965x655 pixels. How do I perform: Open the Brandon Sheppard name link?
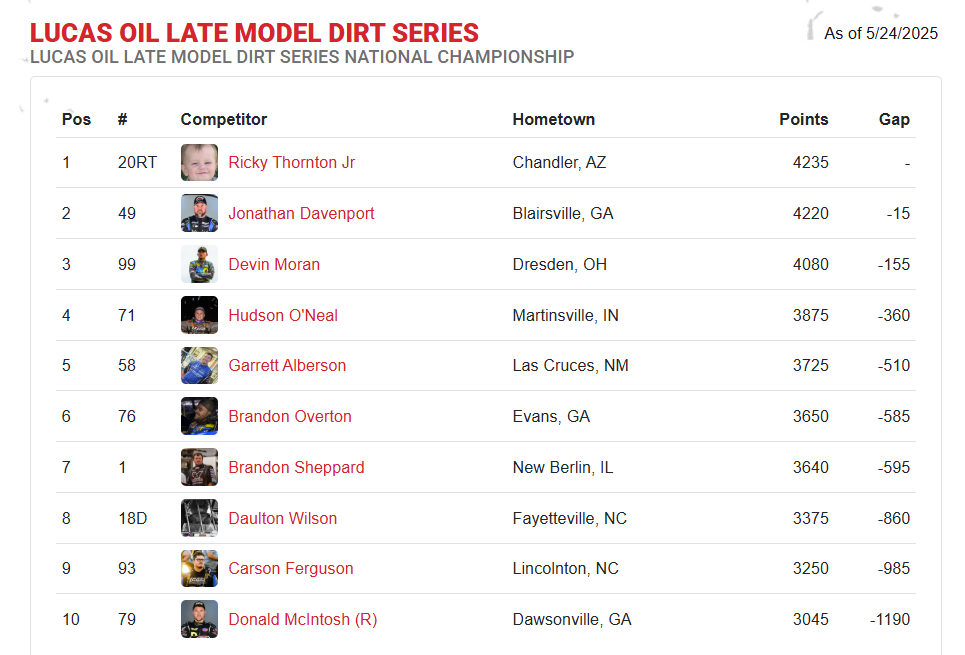coord(296,468)
